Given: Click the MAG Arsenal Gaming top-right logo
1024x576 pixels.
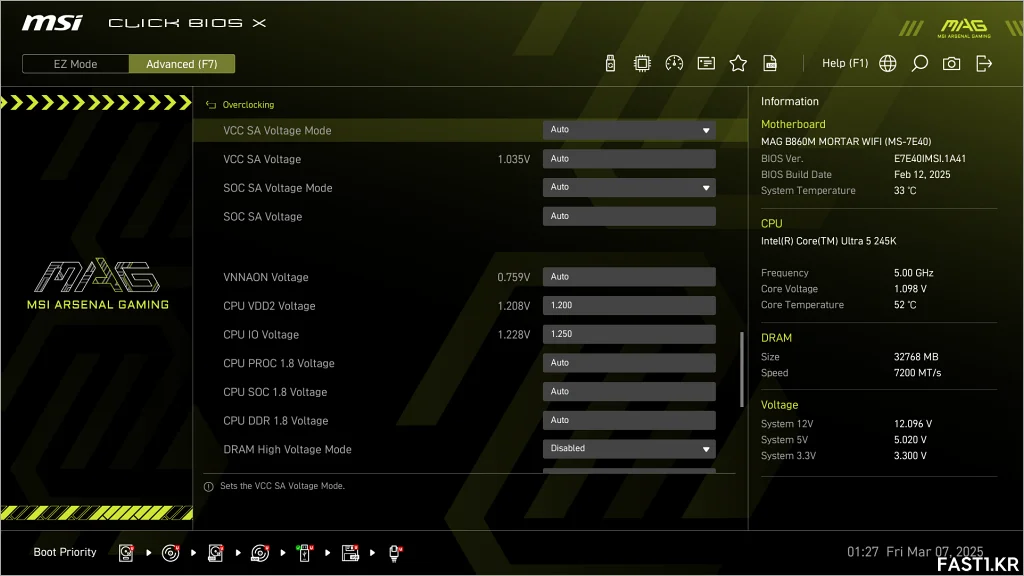Looking at the screenshot, I should click(x=964, y=27).
